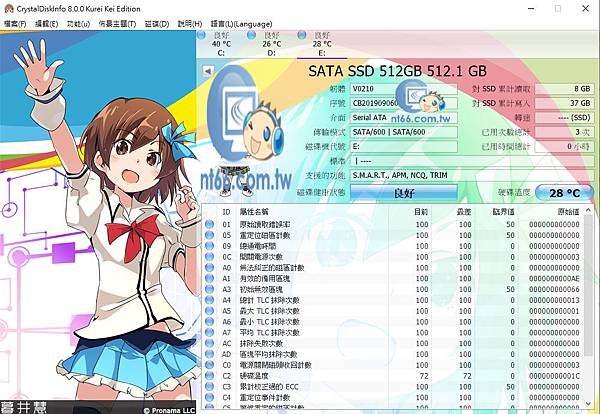
Task: Click the firmware field showing V0210
Action: pos(404,89)
